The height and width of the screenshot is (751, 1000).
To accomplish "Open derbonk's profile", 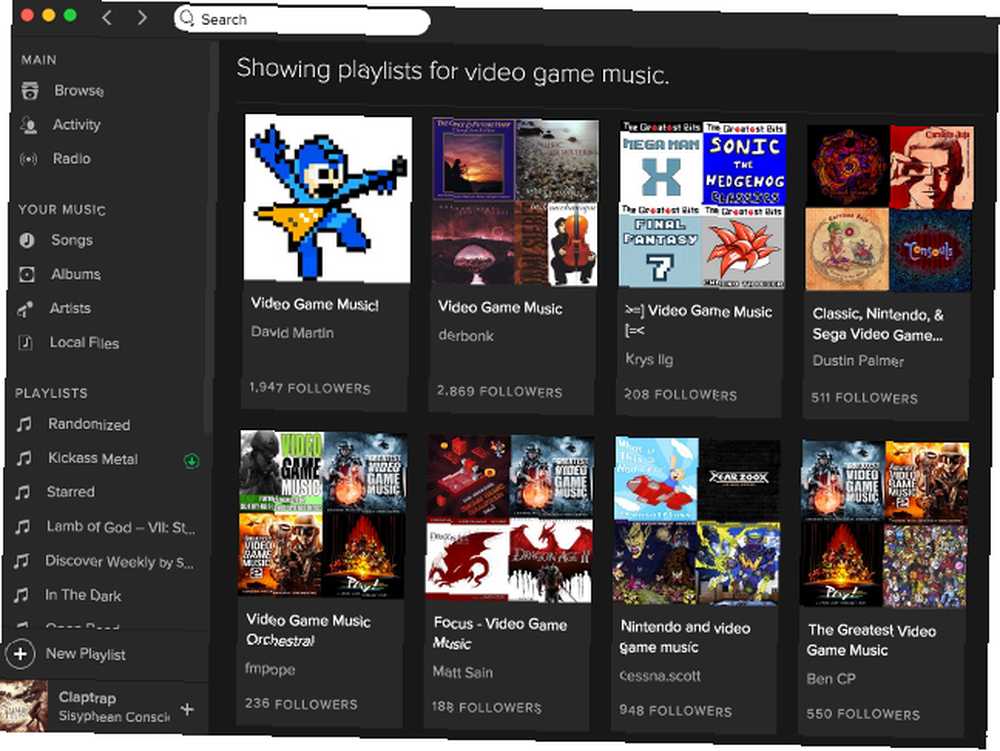I will 466,335.
